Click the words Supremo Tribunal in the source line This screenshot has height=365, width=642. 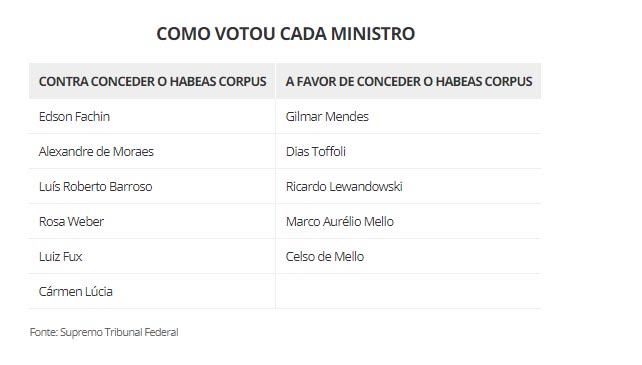click(x=101, y=332)
